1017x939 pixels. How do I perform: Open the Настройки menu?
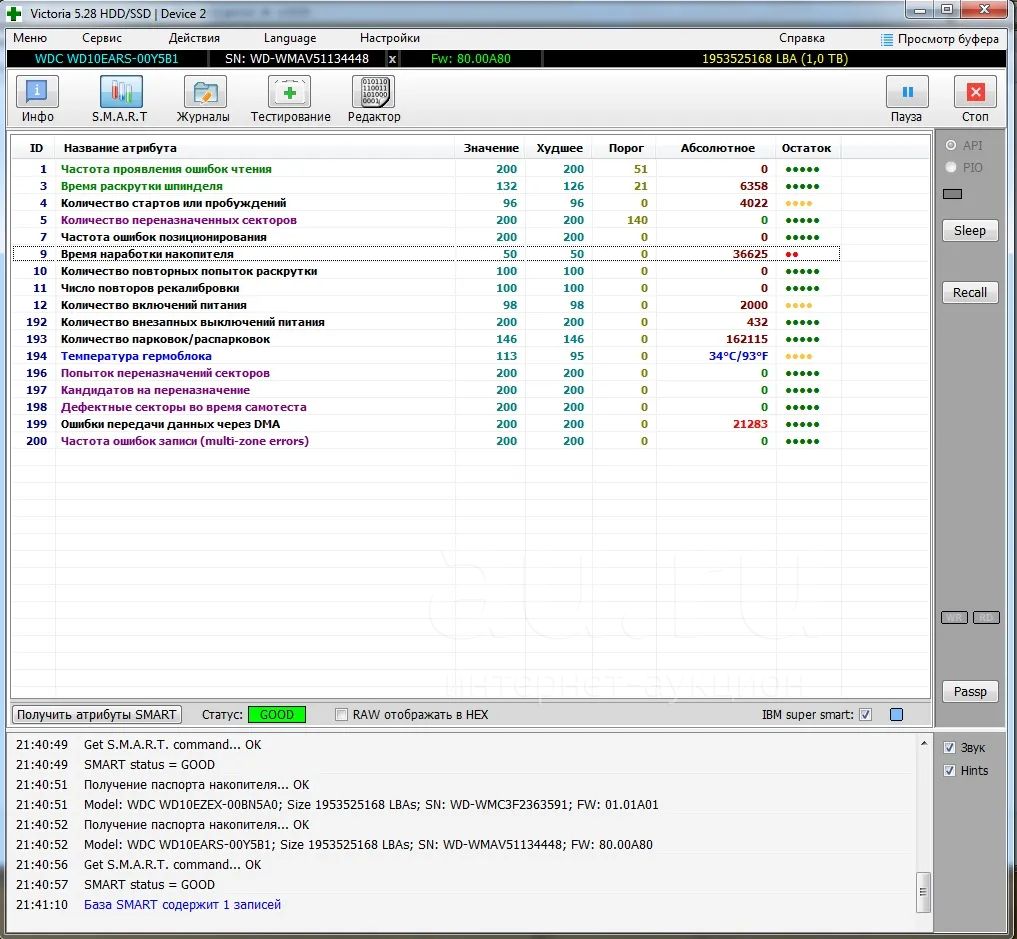[390, 38]
